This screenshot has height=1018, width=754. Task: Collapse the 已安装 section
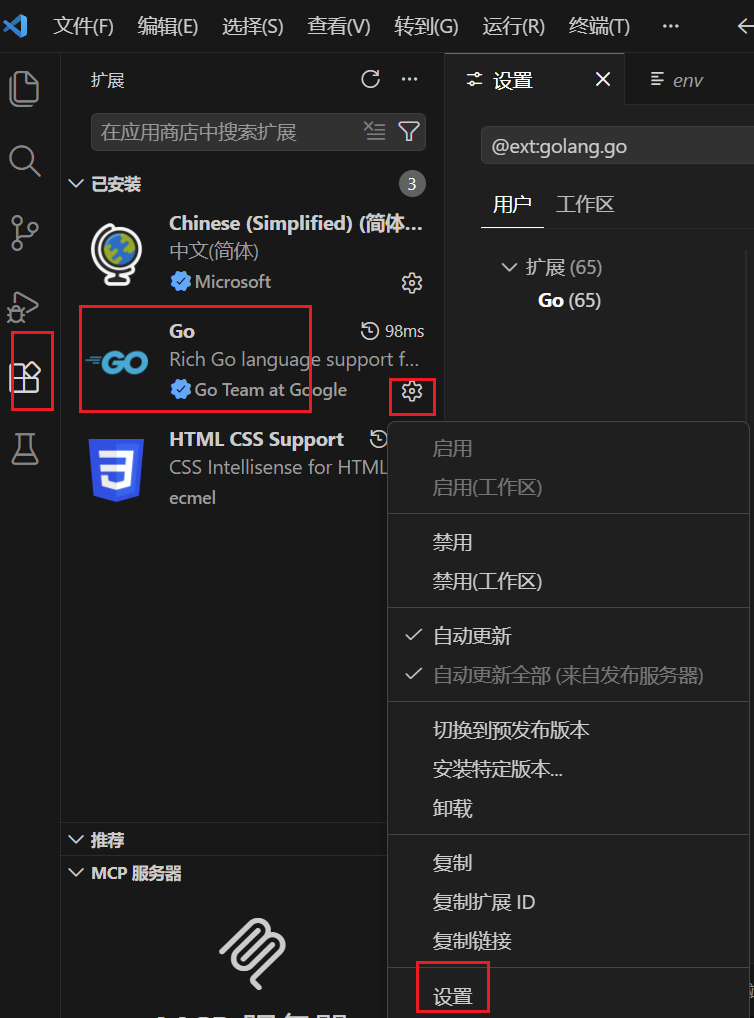pyautogui.click(x=76, y=184)
